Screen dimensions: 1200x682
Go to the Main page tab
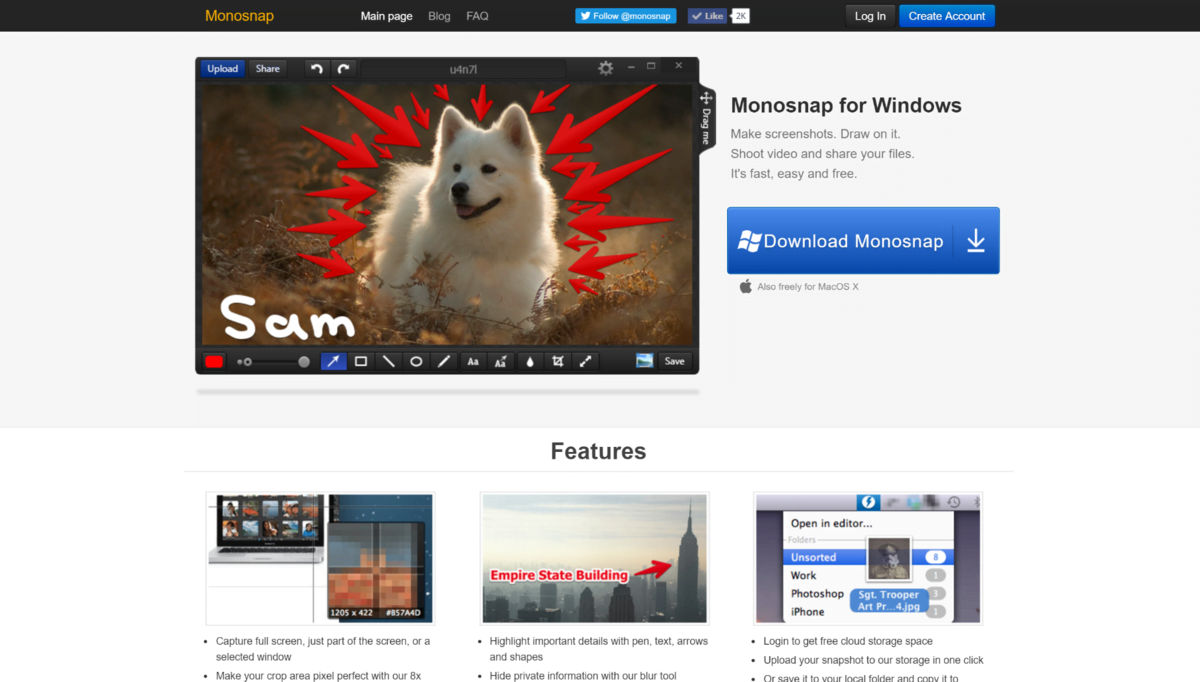point(387,16)
